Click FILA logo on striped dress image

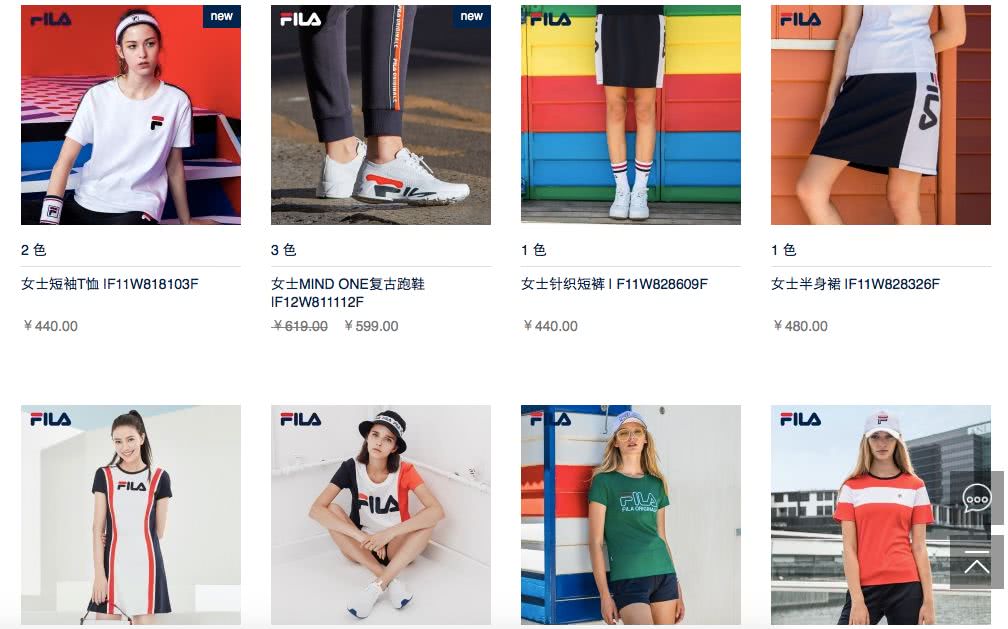tap(51, 419)
